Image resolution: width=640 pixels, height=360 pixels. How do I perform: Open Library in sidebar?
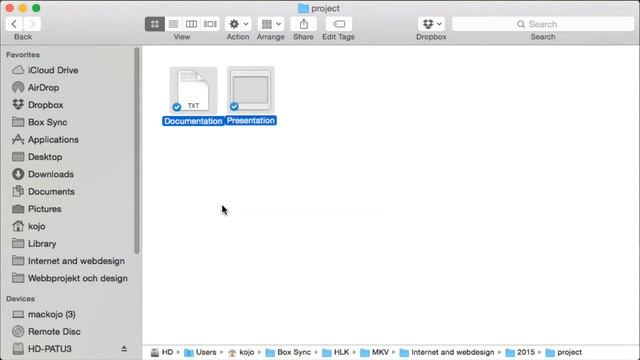point(34,244)
